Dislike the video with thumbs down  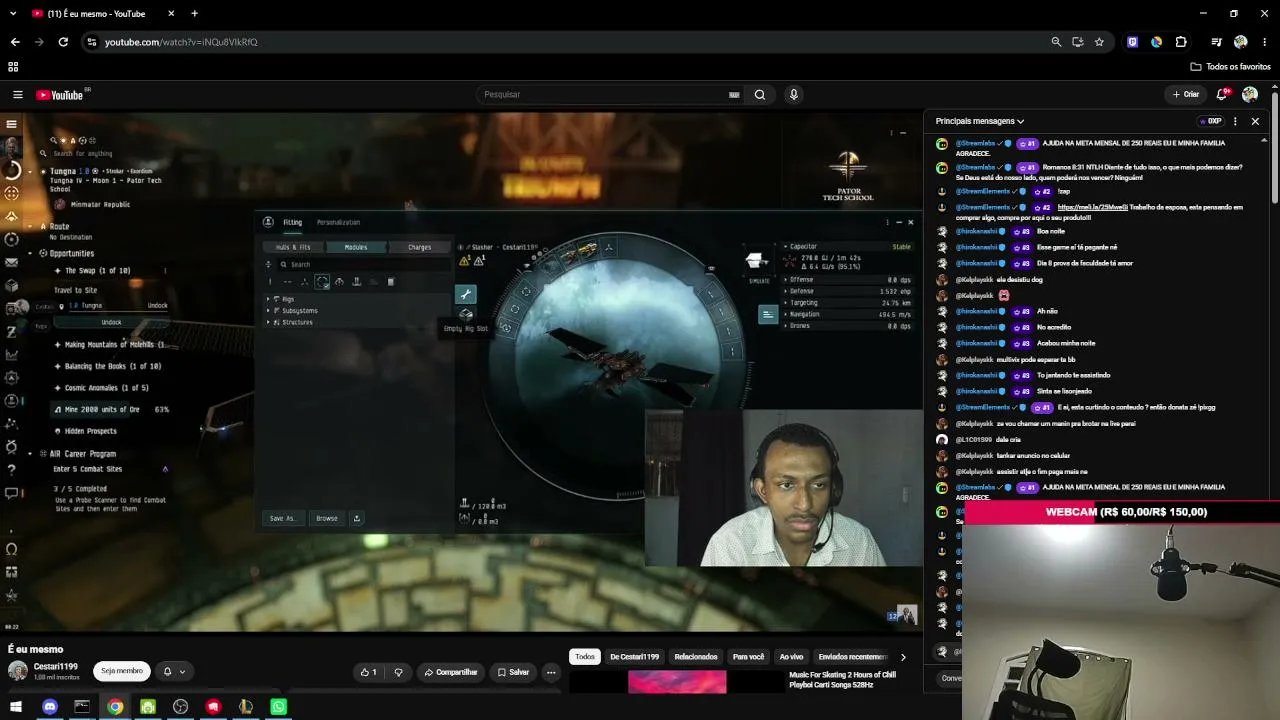coord(399,672)
